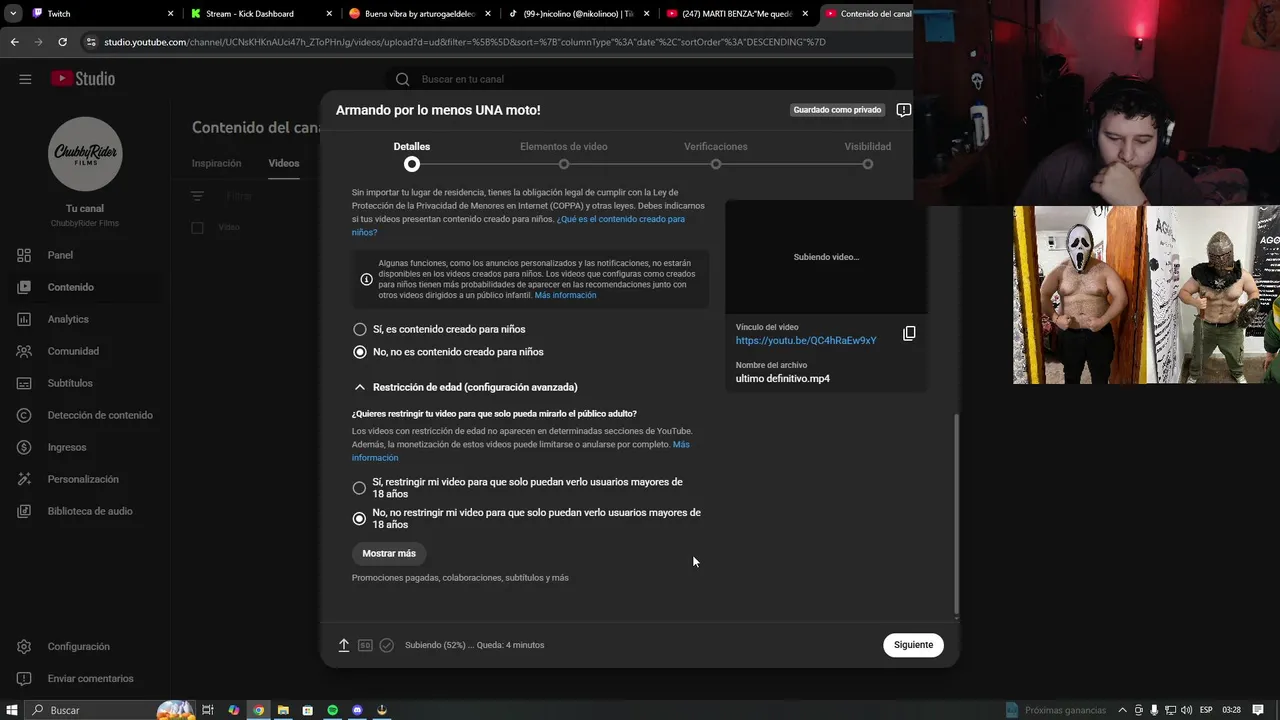Open Subtítulos in the sidebar

tap(70, 383)
